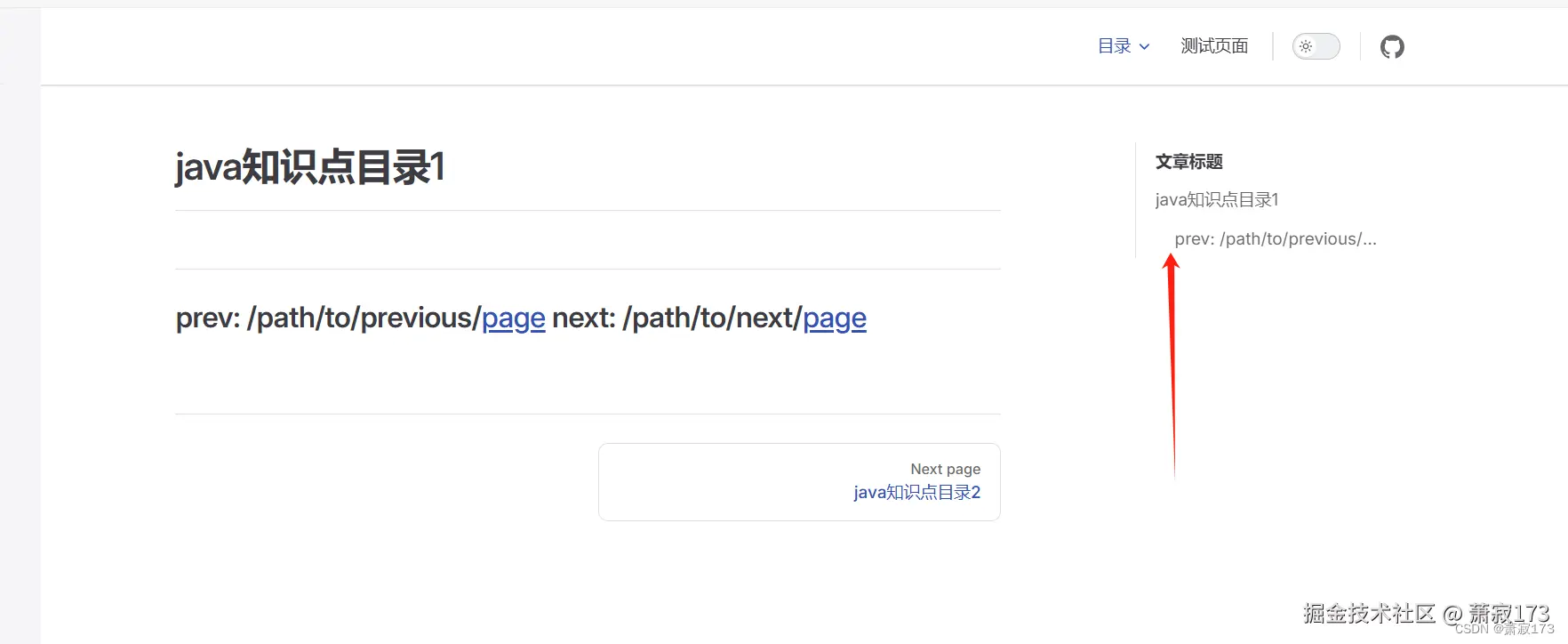Open the java知识点目录2 next page link

pos(916,492)
